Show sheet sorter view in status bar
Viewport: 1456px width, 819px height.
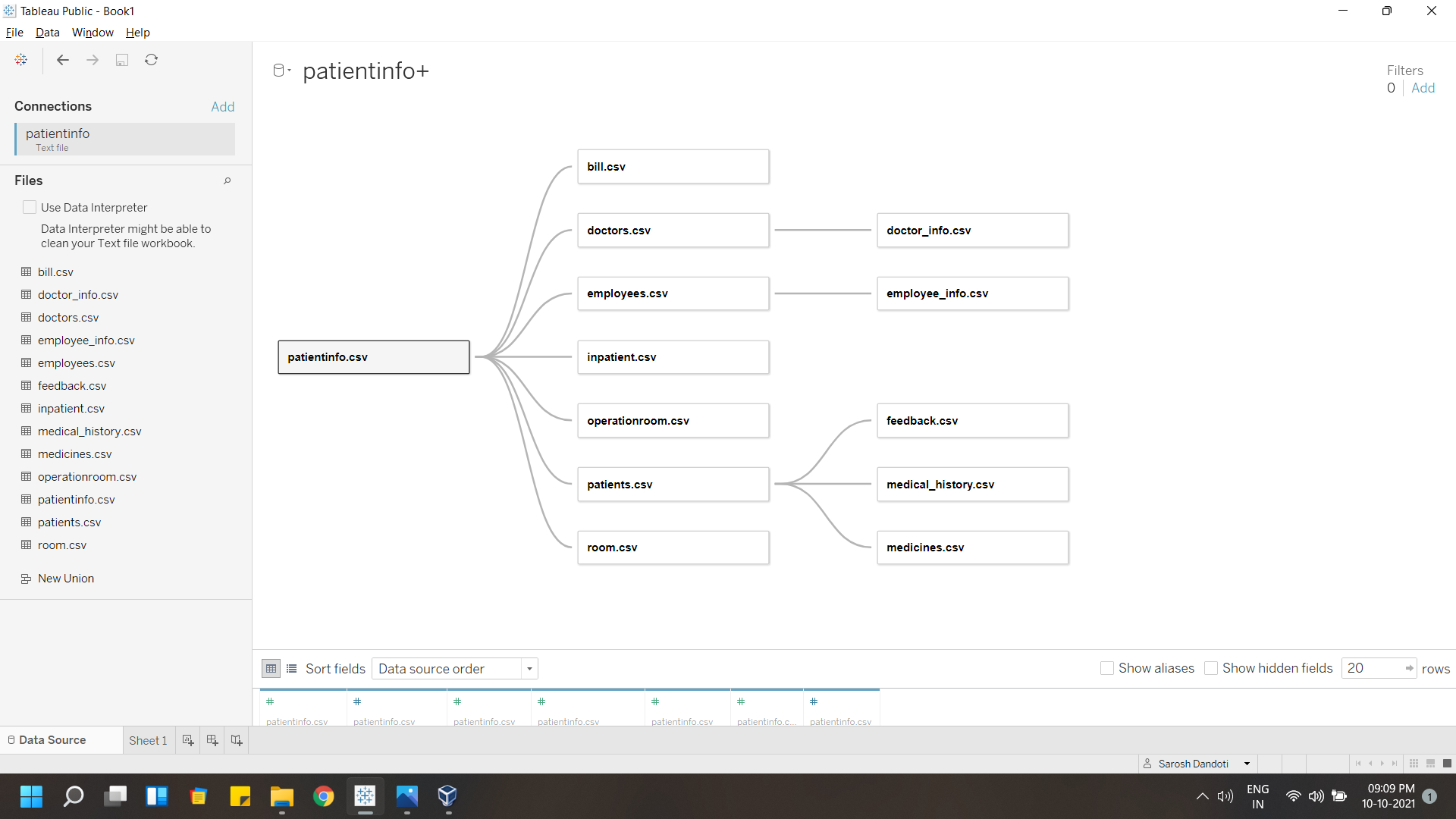[1414, 764]
